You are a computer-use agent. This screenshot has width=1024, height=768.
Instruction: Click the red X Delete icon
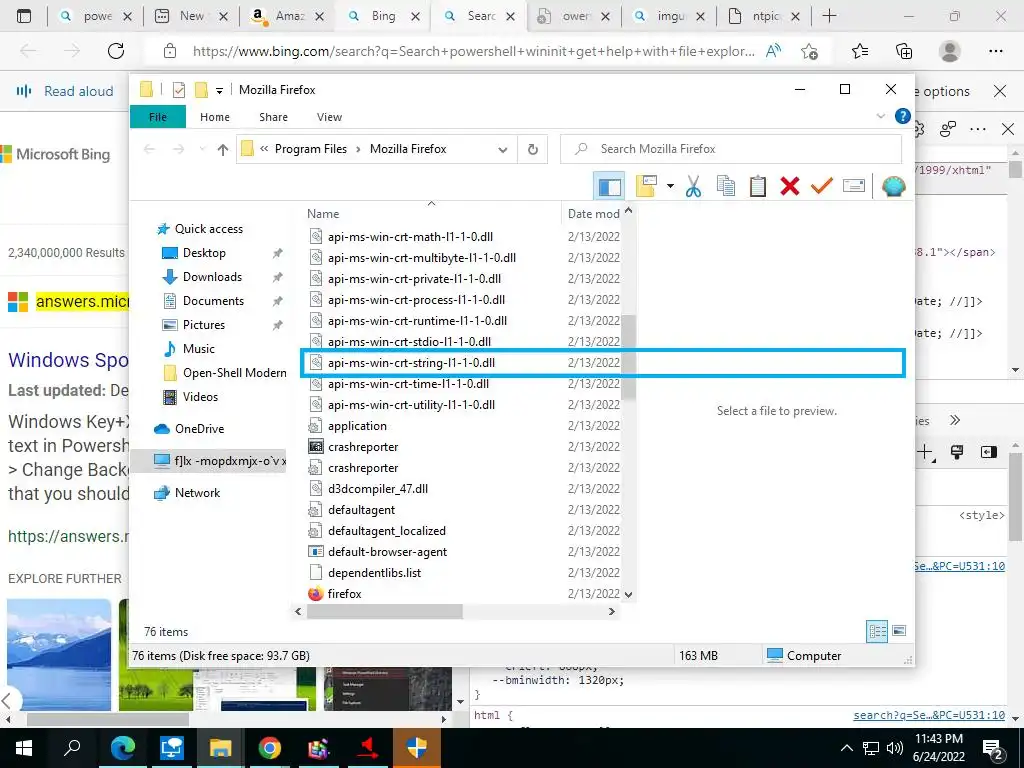pyautogui.click(x=790, y=186)
